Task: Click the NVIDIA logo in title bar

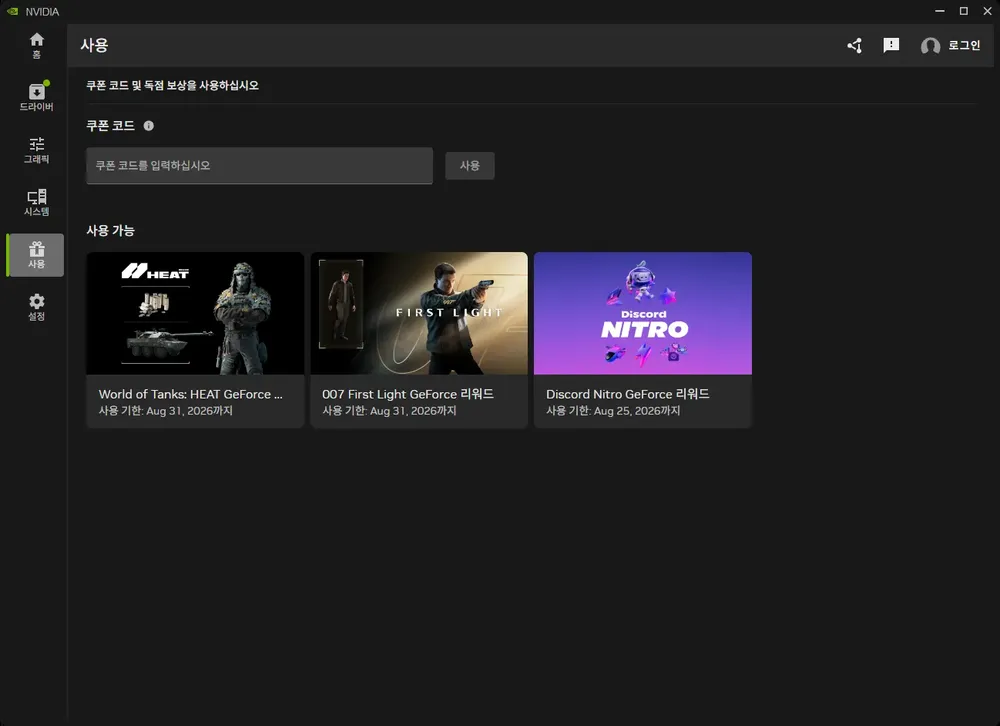Action: pos(12,11)
